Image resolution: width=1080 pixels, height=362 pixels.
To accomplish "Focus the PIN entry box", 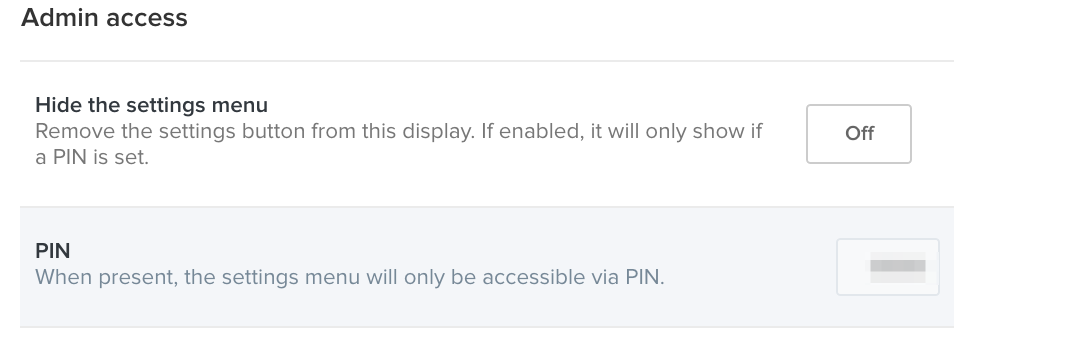I will pyautogui.click(x=888, y=267).
